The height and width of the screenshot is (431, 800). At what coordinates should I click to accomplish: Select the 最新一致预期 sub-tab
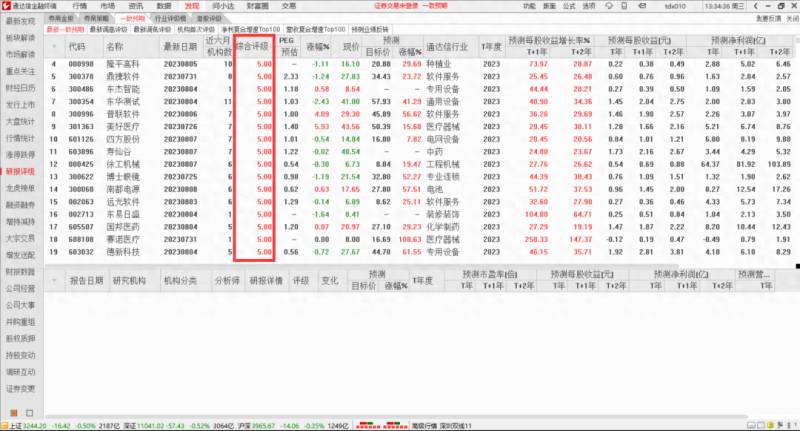pos(65,30)
